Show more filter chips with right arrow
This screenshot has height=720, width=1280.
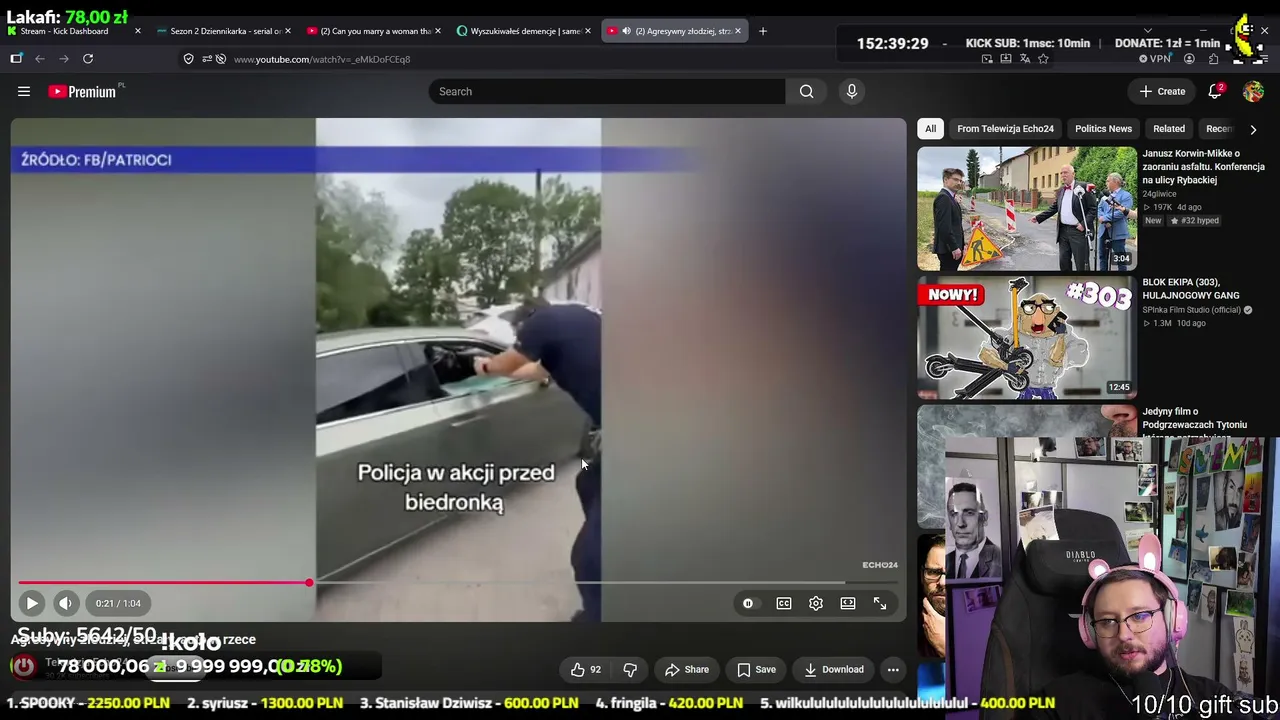[x=1253, y=129]
